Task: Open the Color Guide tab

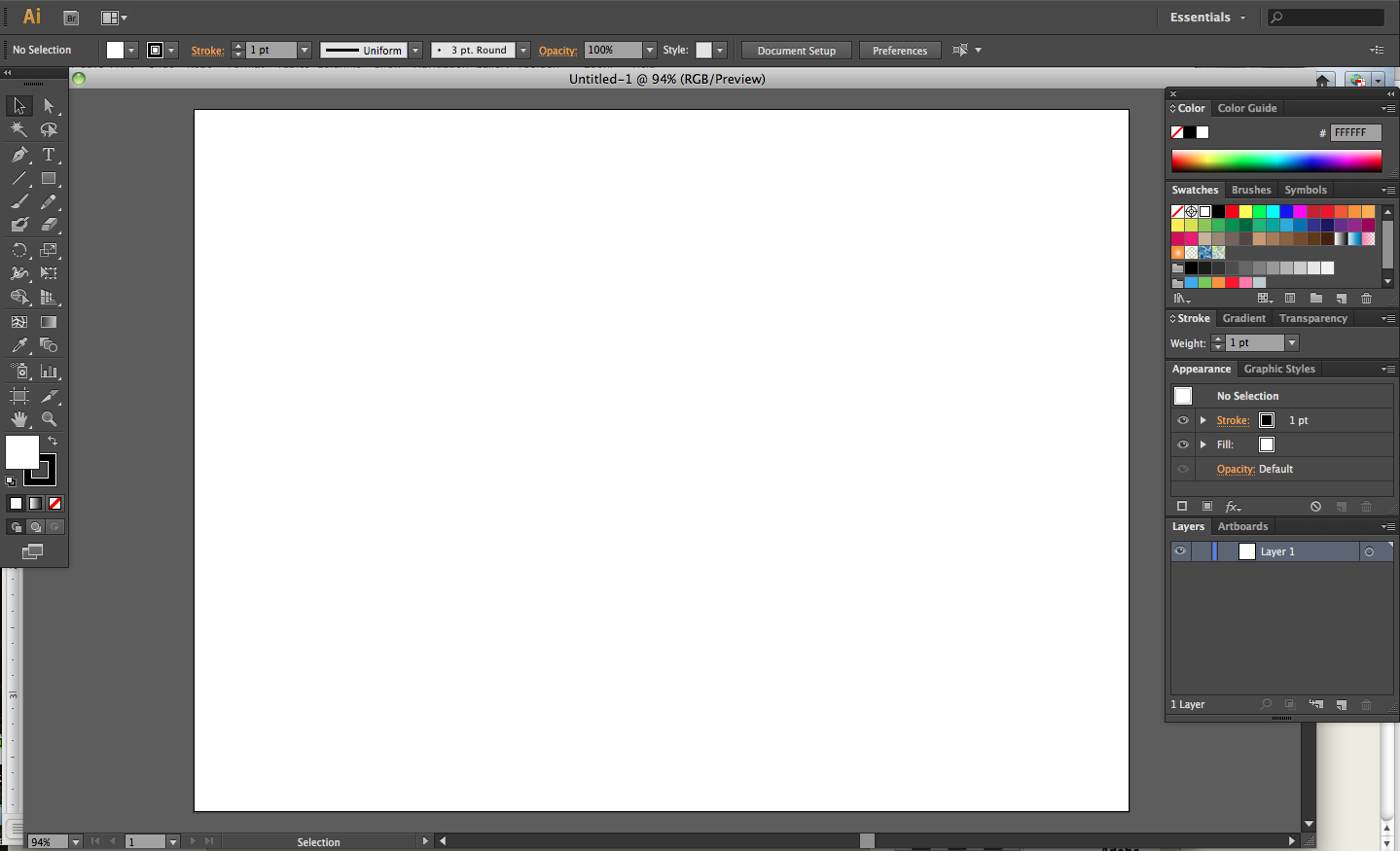Action: point(1246,108)
